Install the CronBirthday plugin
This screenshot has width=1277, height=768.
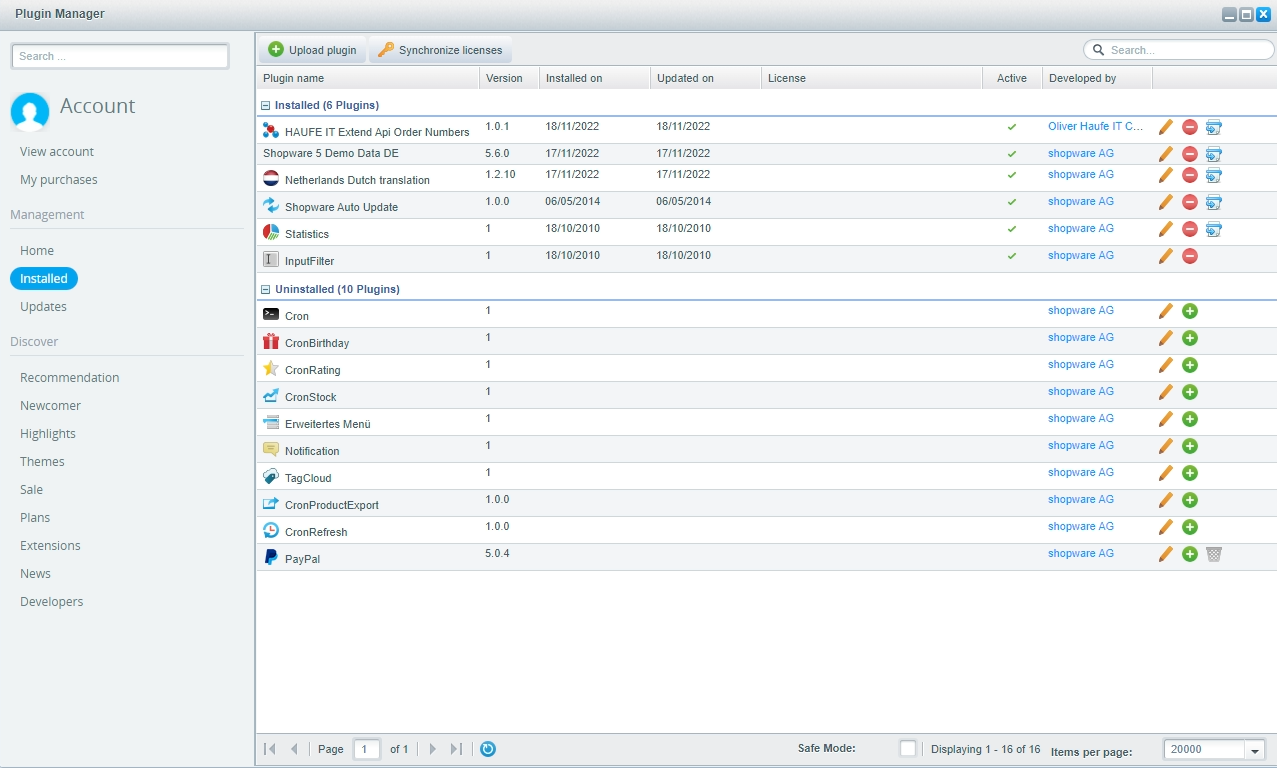point(1190,338)
